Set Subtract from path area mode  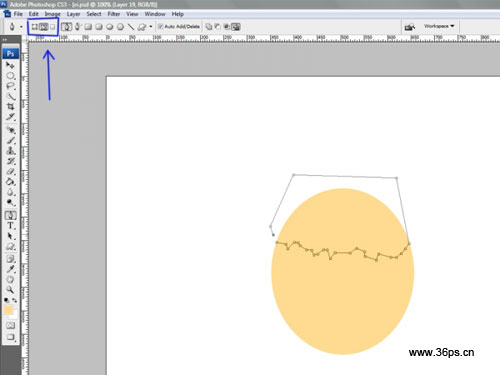click(217, 27)
